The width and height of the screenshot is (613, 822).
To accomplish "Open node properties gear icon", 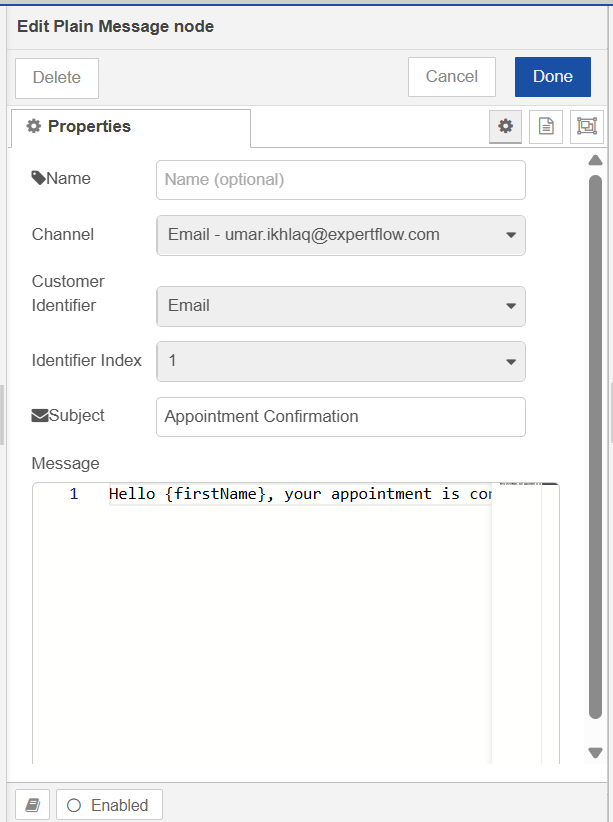I will 506,126.
